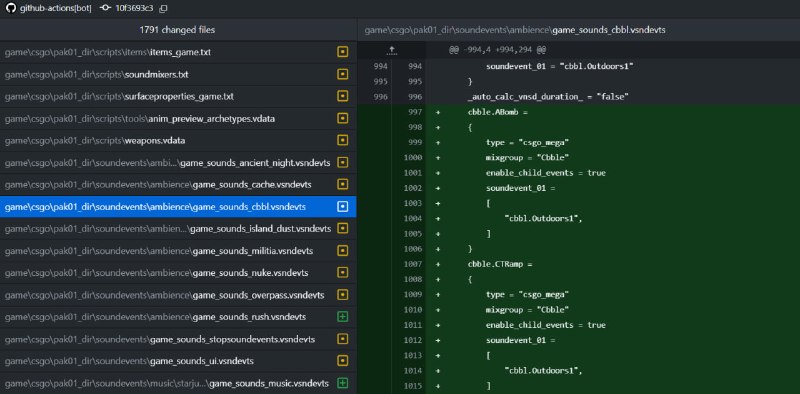Click line 1011 enable_child_events = true
The image size is (800, 394).
pyautogui.click(x=545, y=325)
